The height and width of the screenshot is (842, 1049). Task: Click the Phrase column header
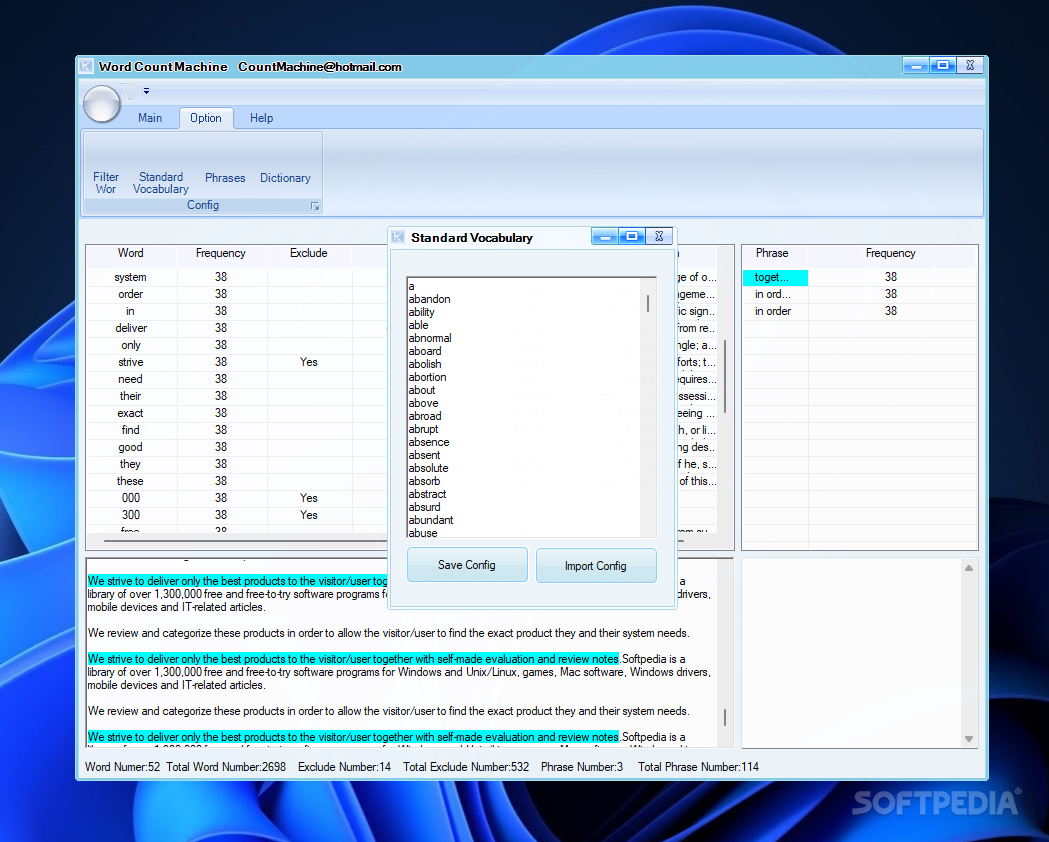click(772, 253)
